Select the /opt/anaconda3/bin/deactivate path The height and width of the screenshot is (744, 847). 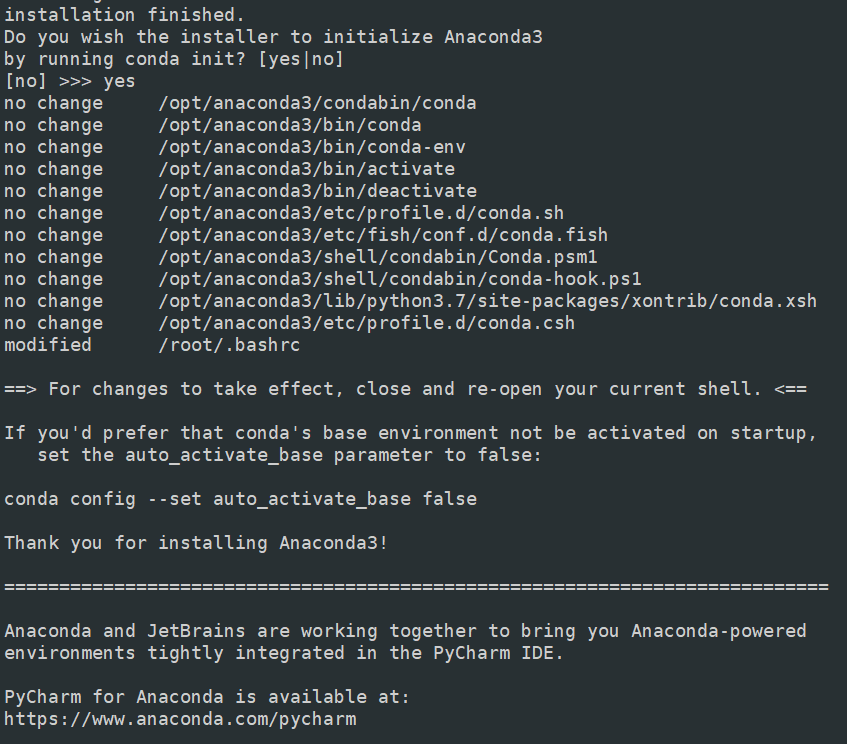pyautogui.click(x=317, y=191)
